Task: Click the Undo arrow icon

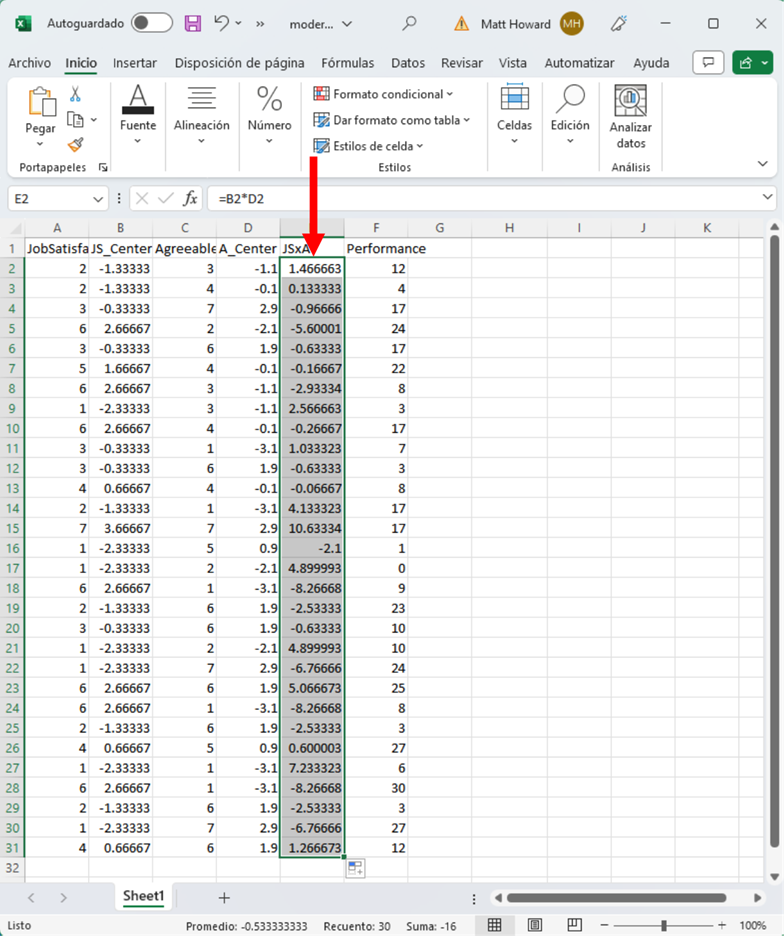Action: tap(222, 23)
